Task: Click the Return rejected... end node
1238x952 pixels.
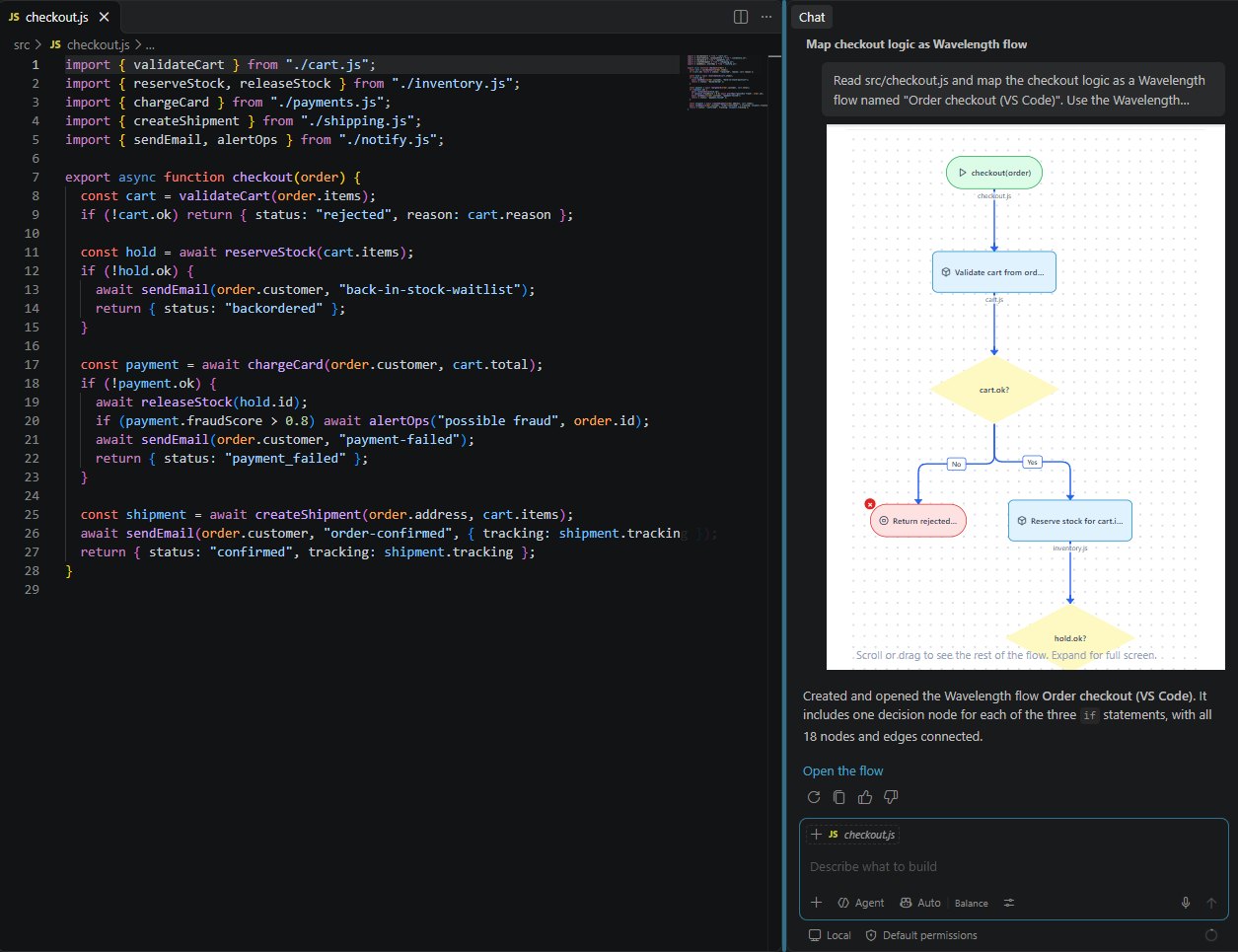Action: pyautogui.click(x=918, y=521)
